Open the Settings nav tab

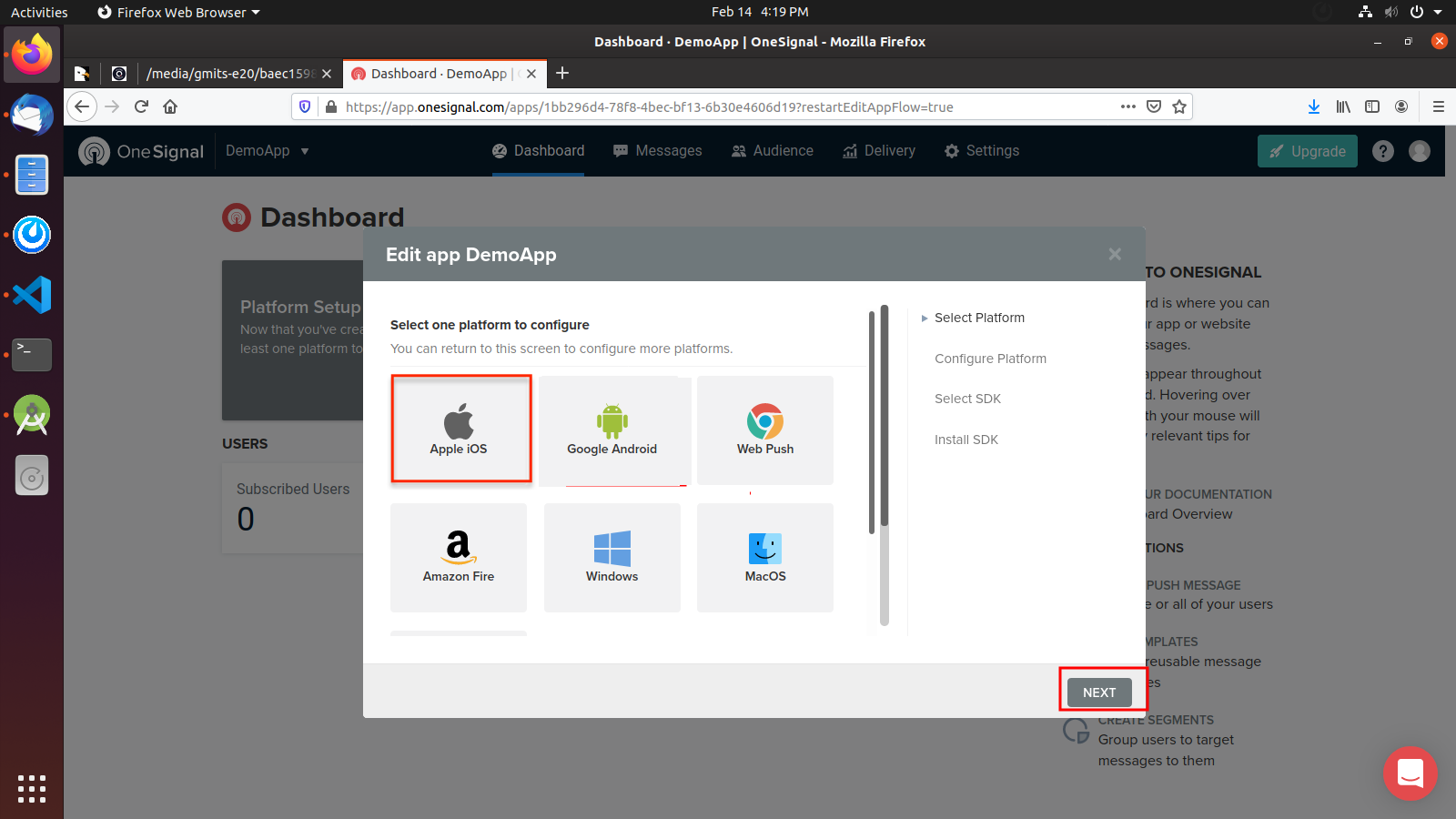click(x=982, y=151)
